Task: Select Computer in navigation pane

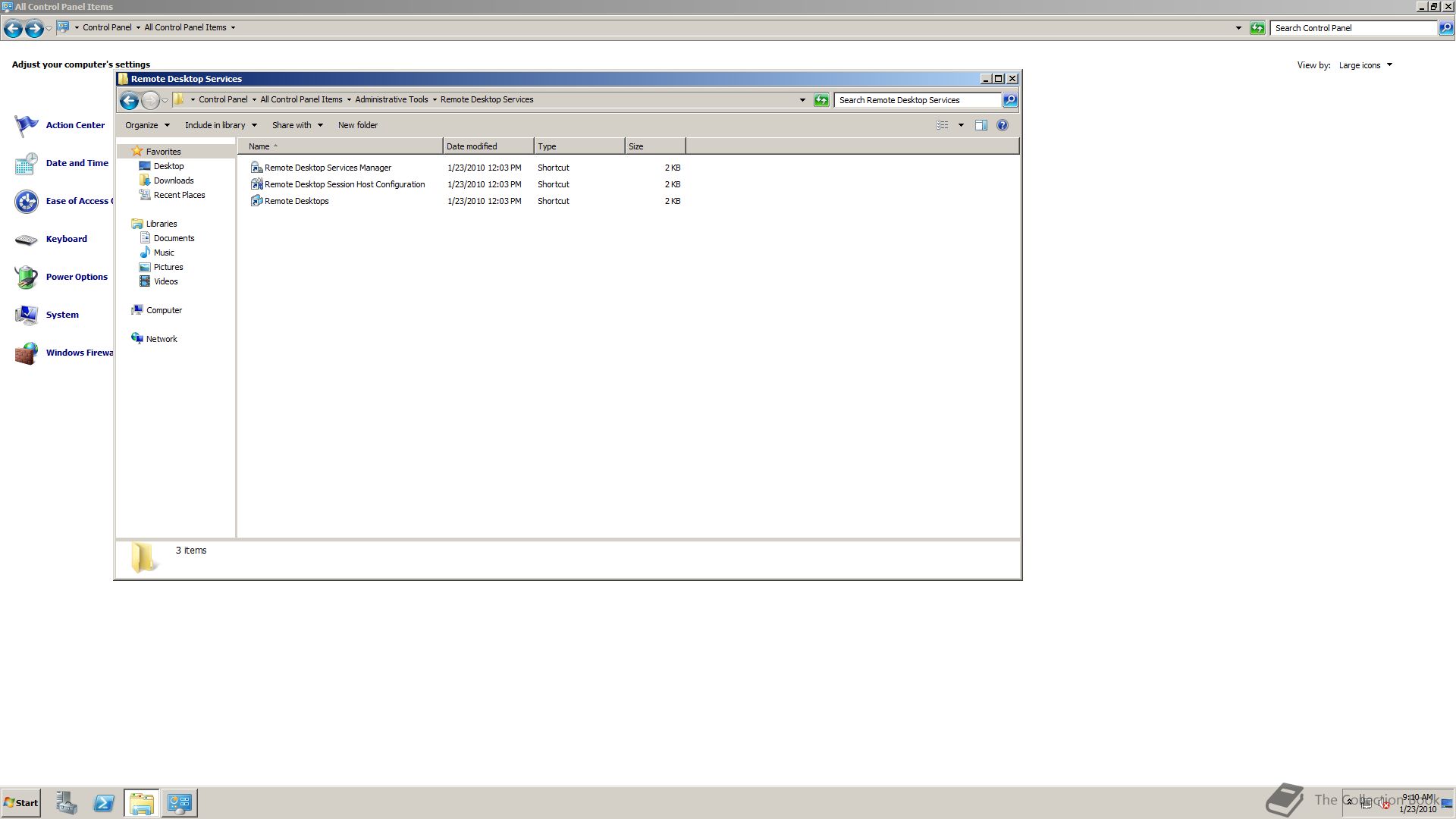Action: coord(157,310)
